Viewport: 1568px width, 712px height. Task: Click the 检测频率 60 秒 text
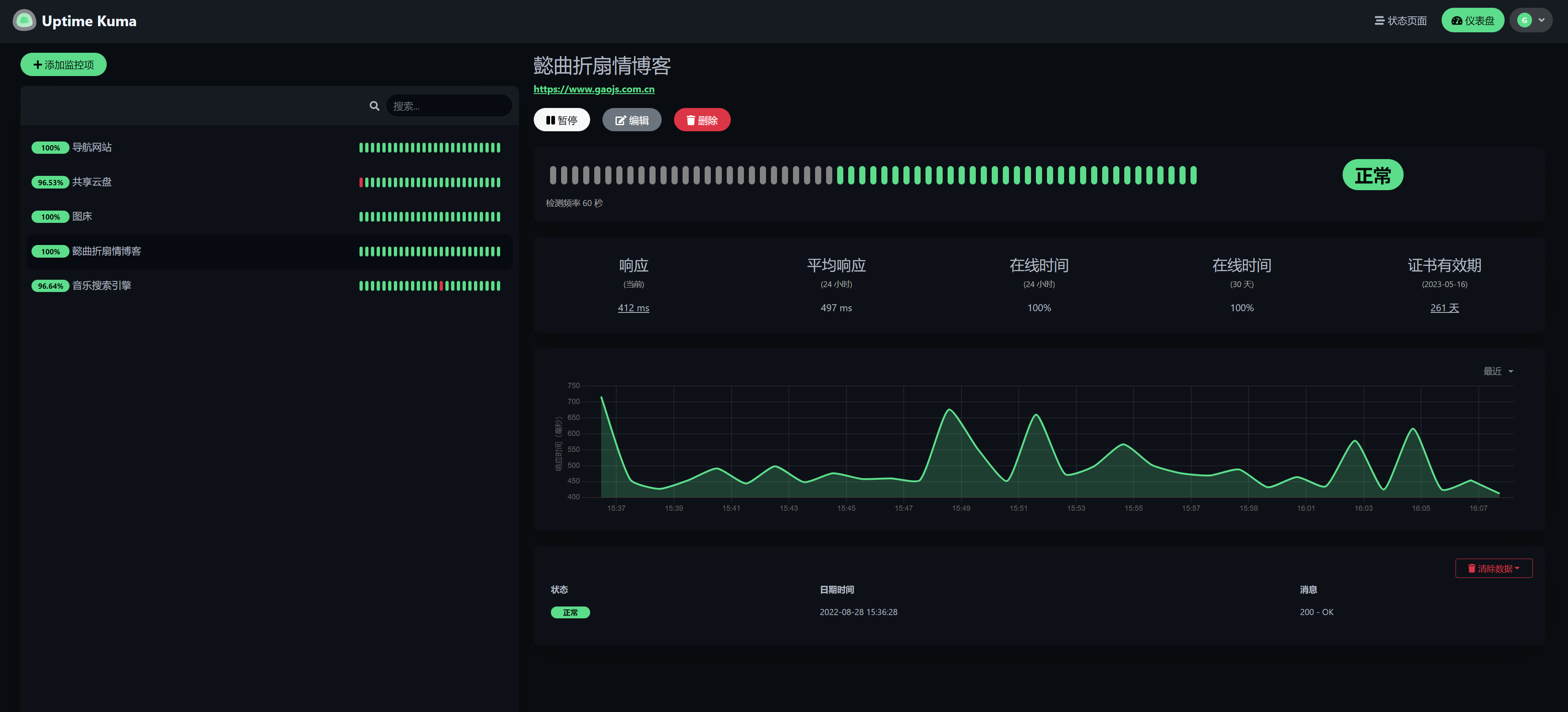[x=574, y=203]
